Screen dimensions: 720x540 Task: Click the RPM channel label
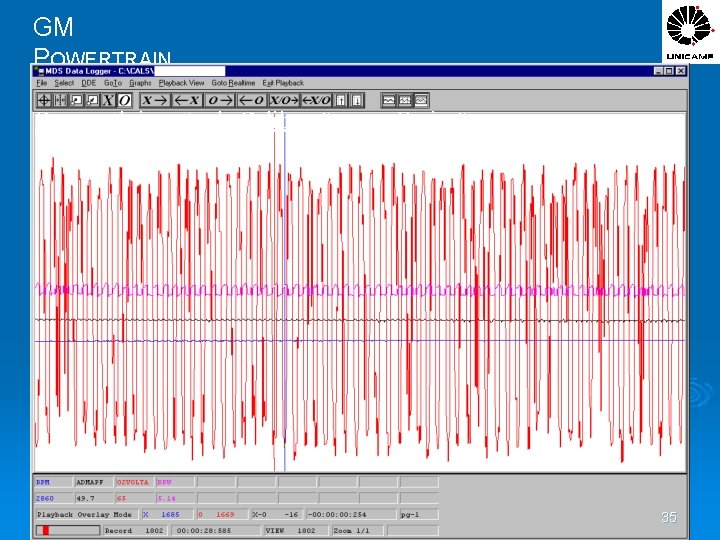pos(54,482)
